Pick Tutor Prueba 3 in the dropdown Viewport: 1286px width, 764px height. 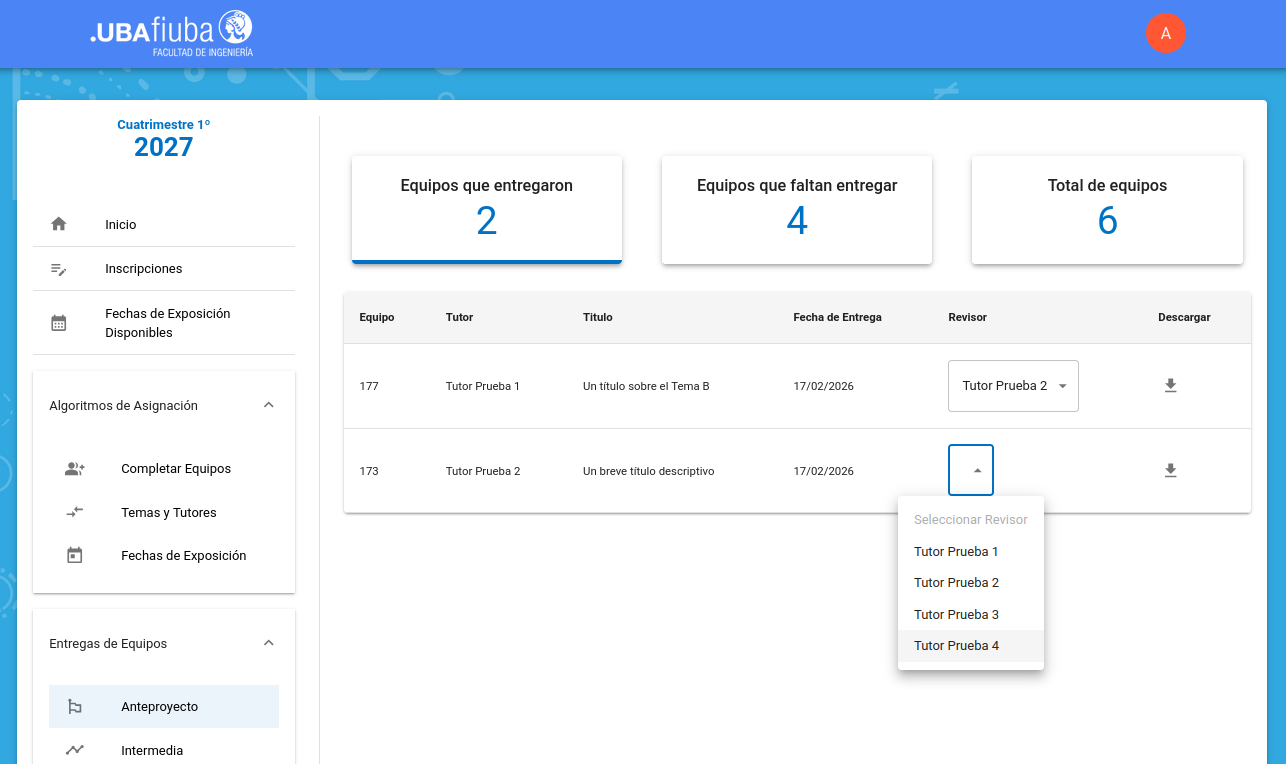[x=957, y=615]
